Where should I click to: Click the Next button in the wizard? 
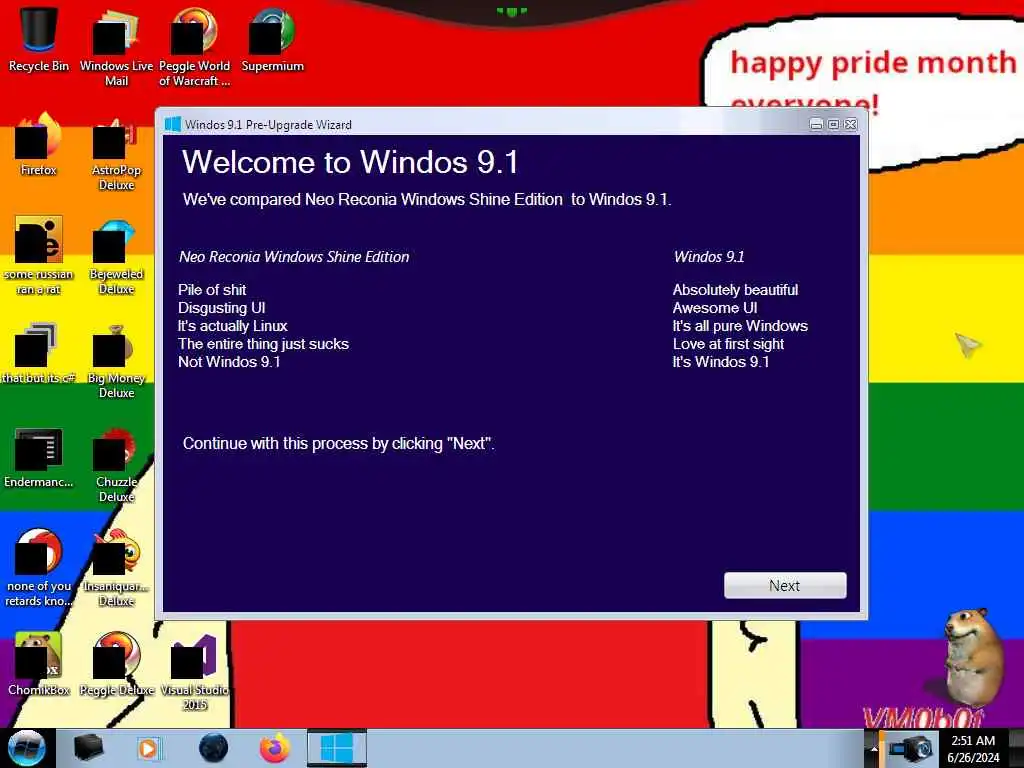785,585
